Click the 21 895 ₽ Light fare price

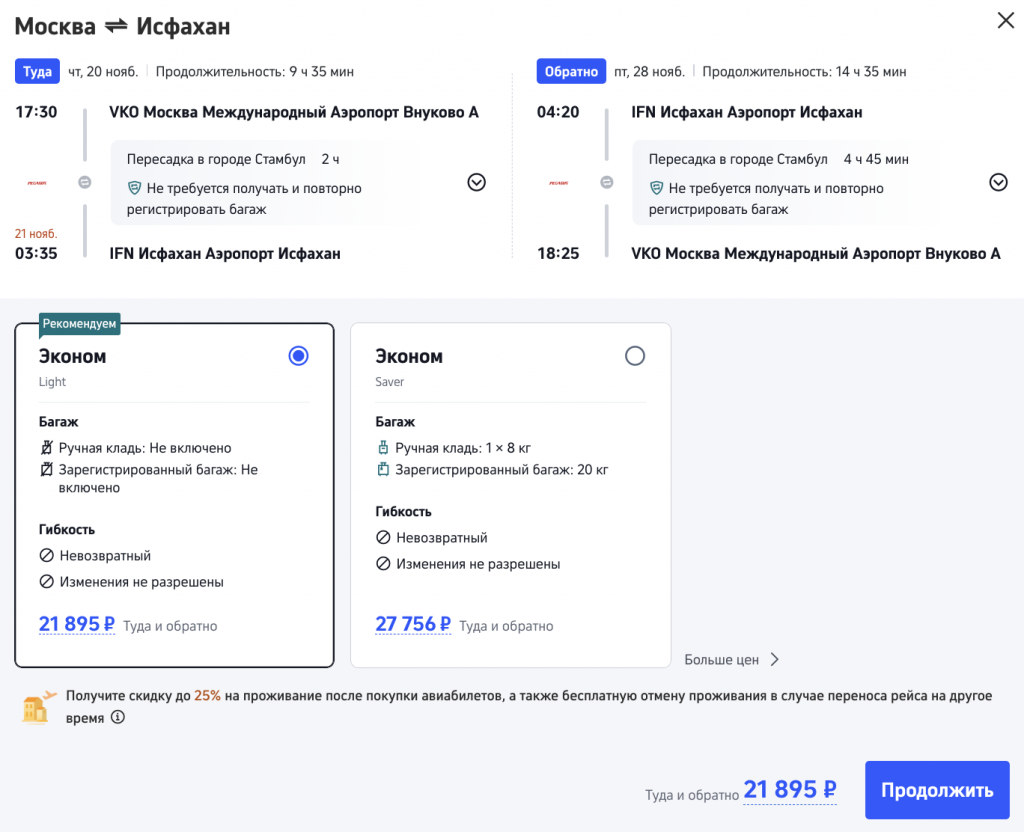pyautogui.click(x=76, y=625)
